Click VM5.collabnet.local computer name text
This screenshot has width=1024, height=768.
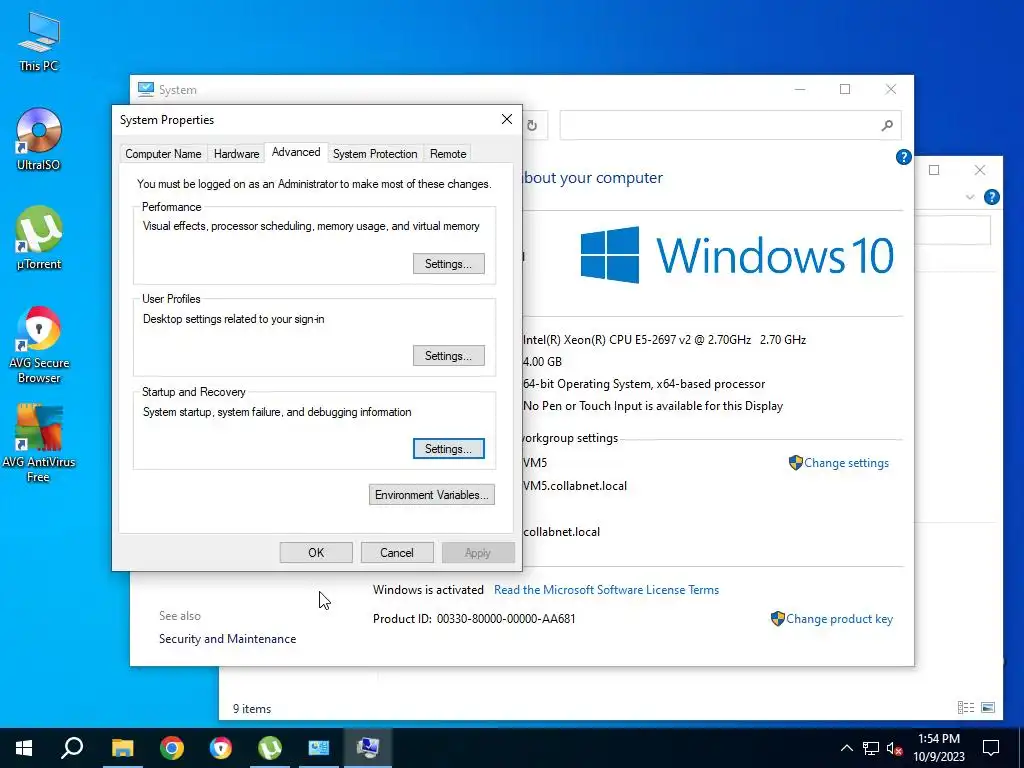[x=575, y=486]
